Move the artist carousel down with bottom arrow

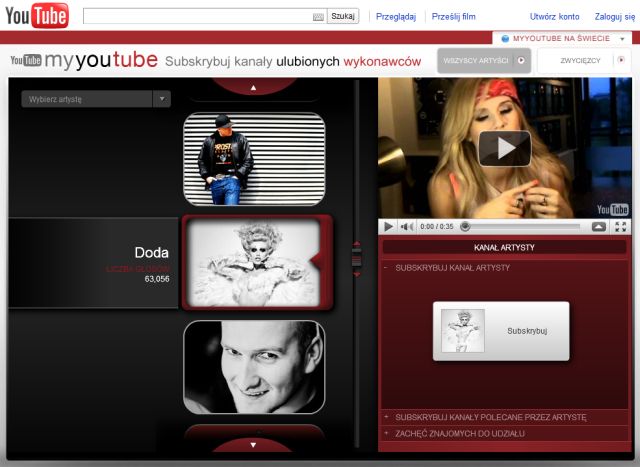[x=253, y=445]
